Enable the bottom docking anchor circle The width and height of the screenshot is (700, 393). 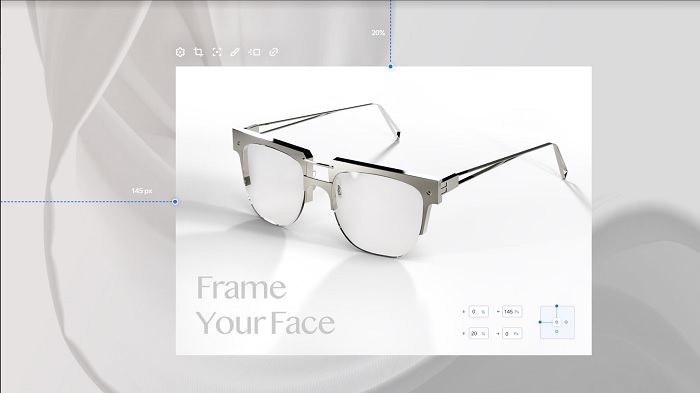point(556,331)
